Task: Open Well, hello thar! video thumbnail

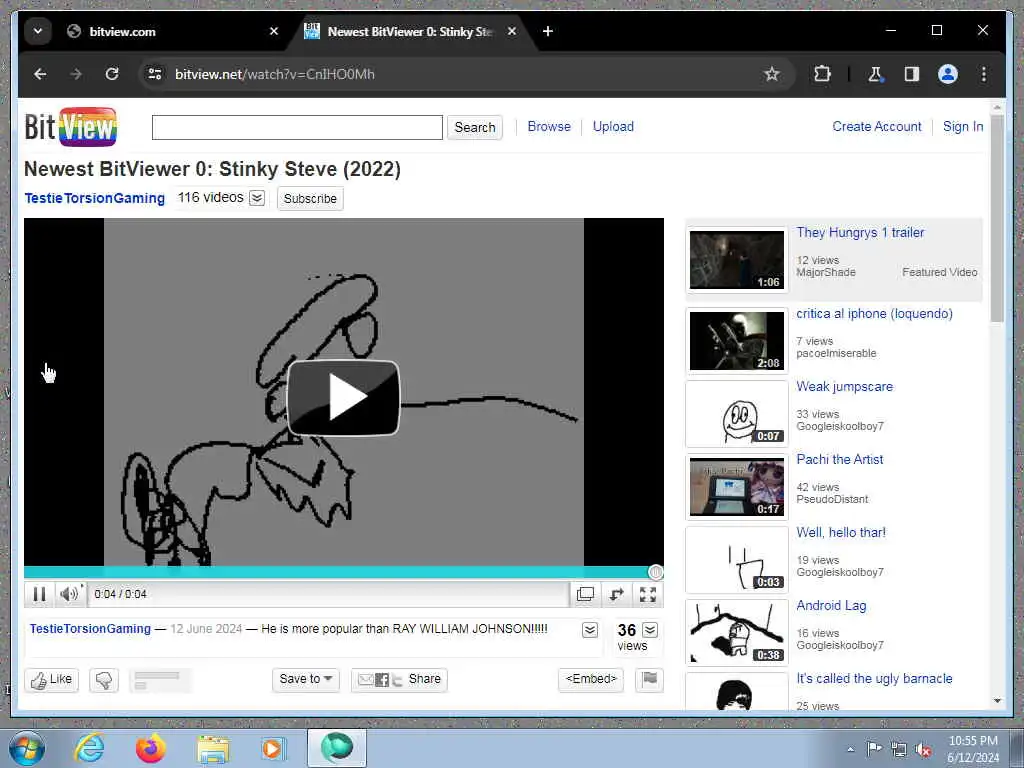Action: tap(737, 560)
